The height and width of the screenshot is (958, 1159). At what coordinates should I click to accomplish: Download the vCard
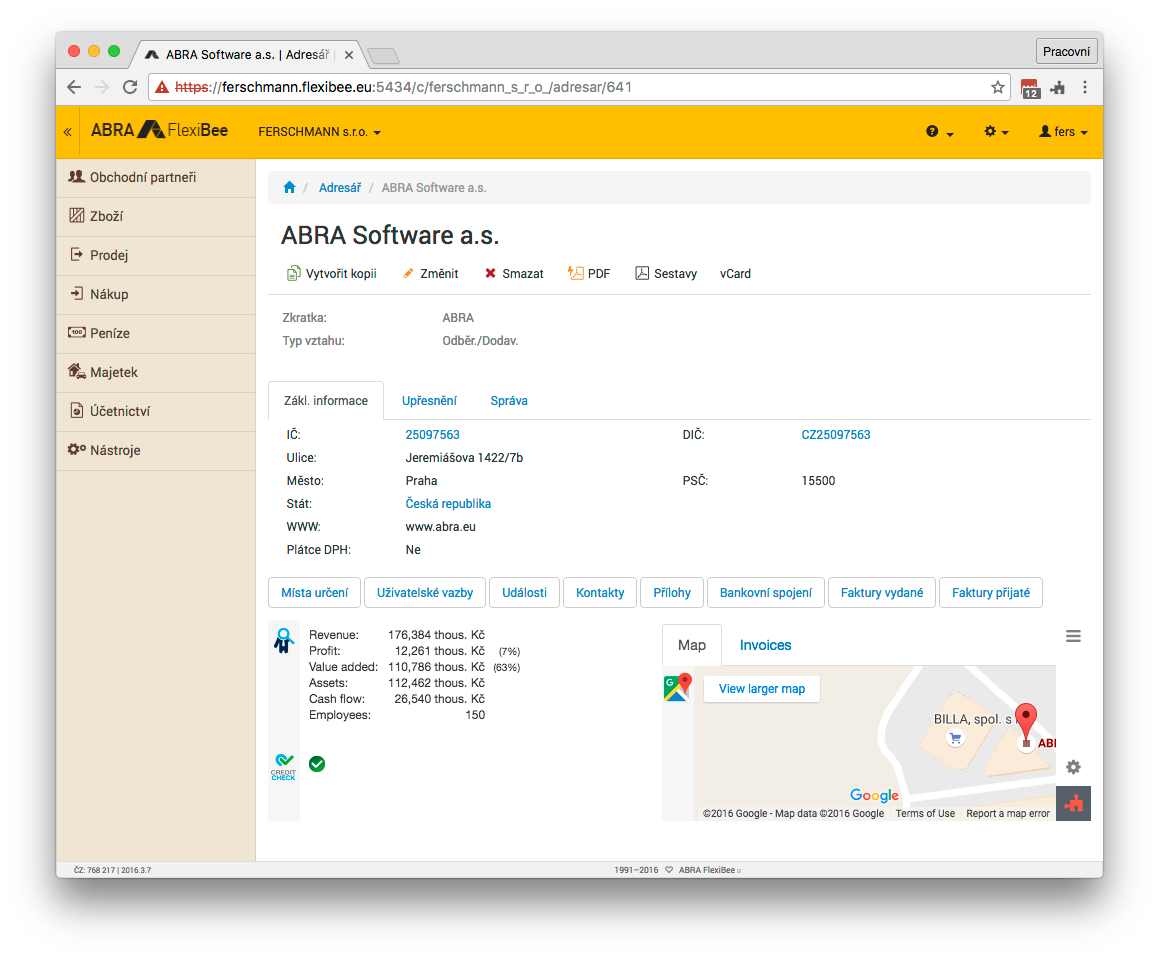point(735,274)
